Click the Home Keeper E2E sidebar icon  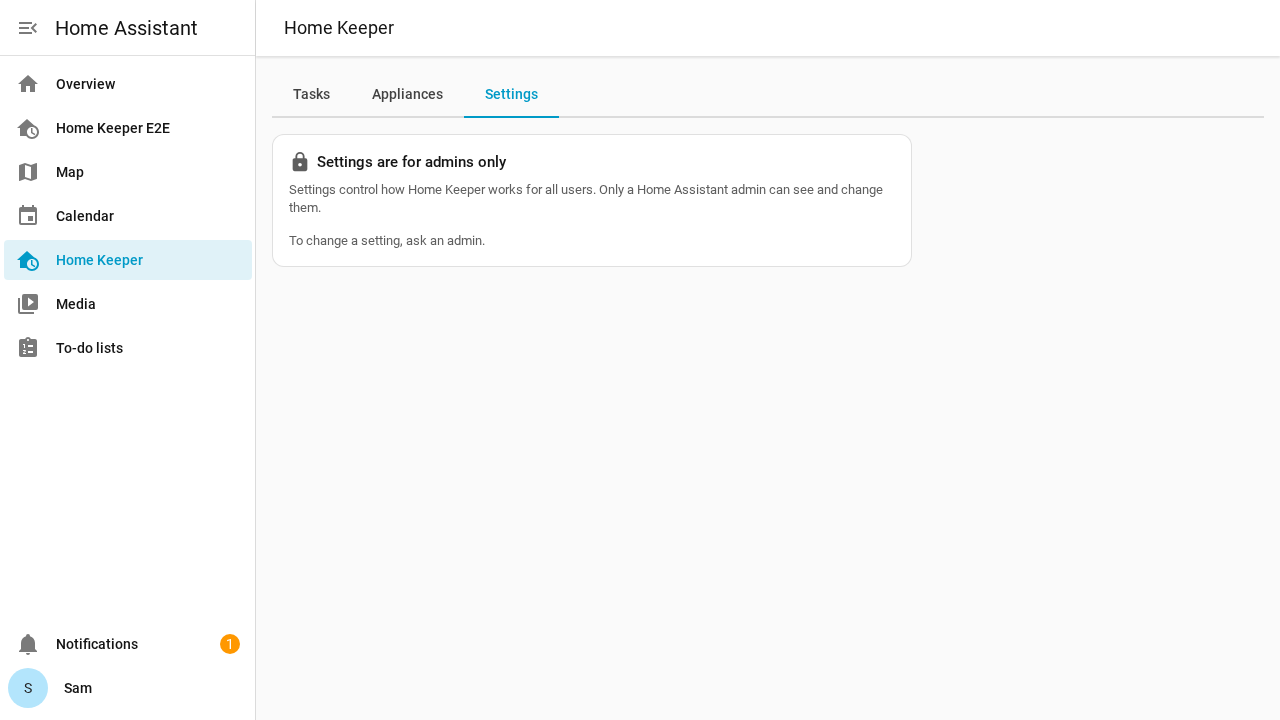coord(28,128)
